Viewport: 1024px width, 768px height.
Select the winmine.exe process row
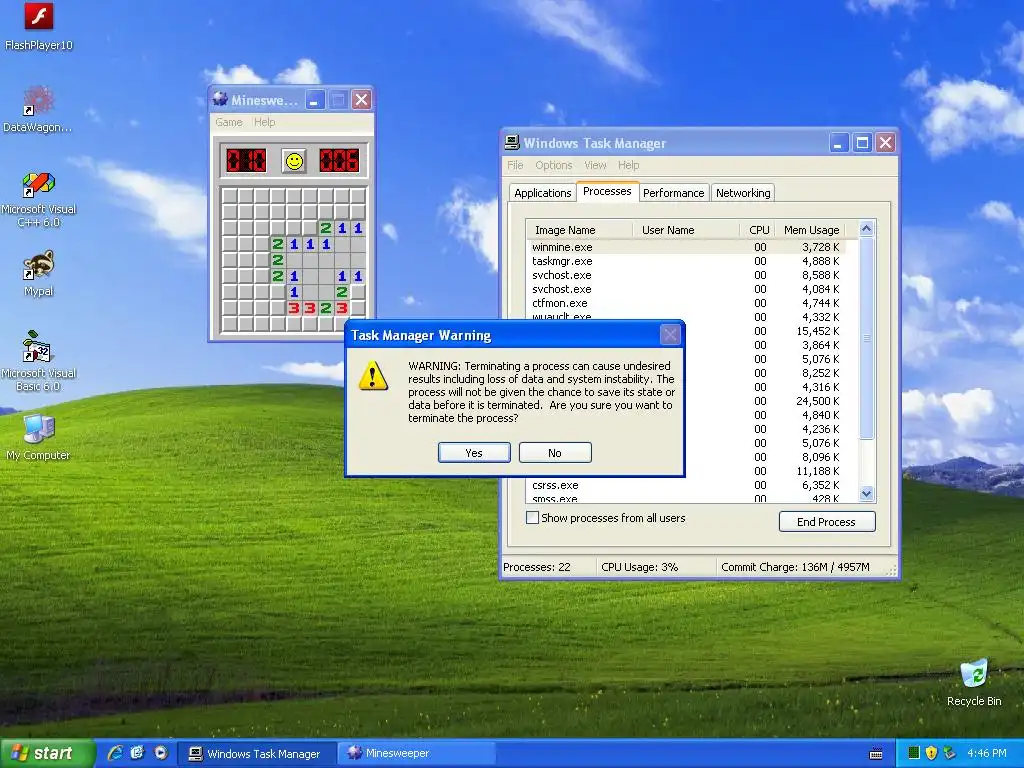686,247
